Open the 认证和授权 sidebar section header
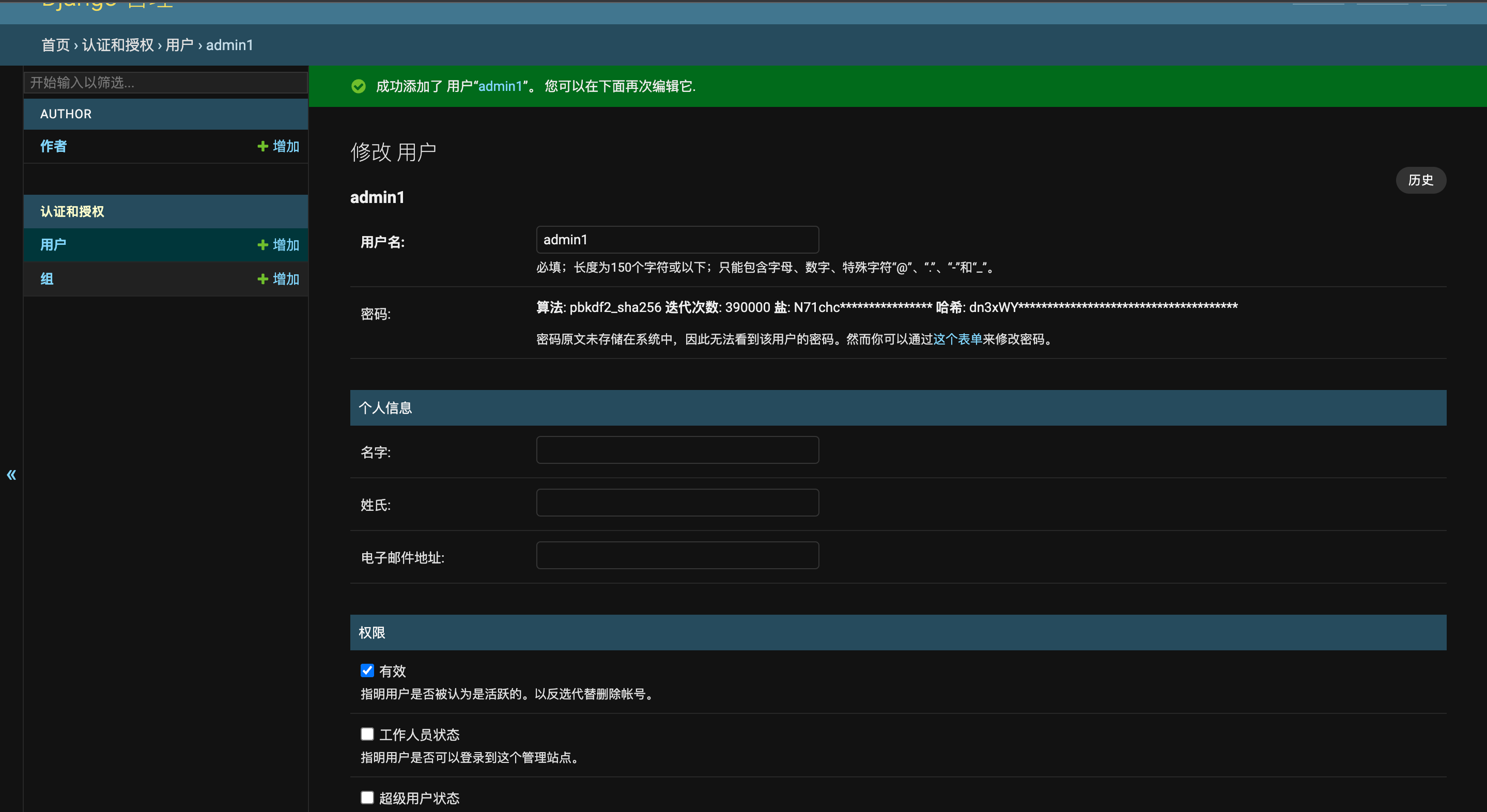The height and width of the screenshot is (812, 1487). [72, 211]
